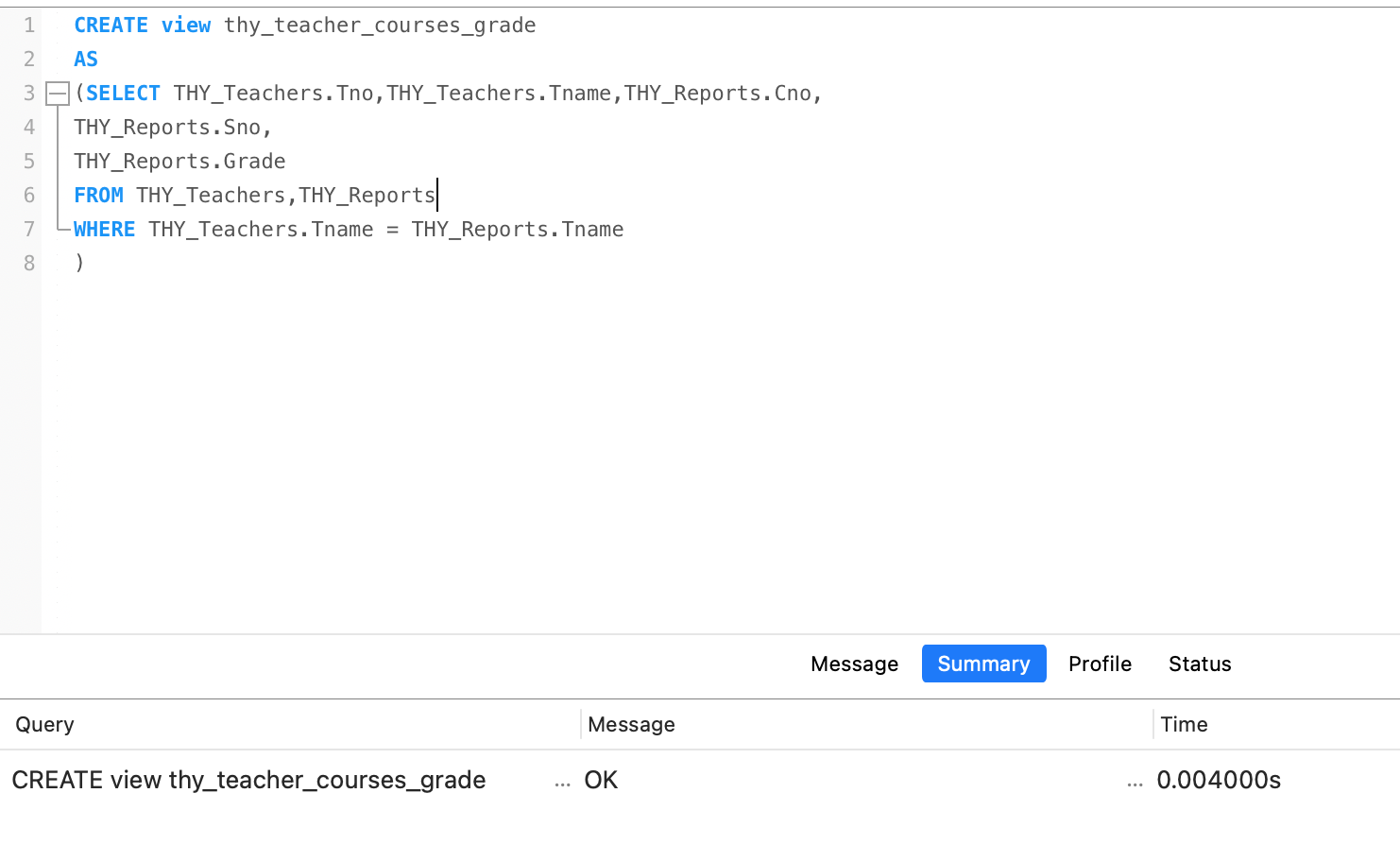Show the Status tab
The height and width of the screenshot is (862, 1400).
click(1200, 664)
